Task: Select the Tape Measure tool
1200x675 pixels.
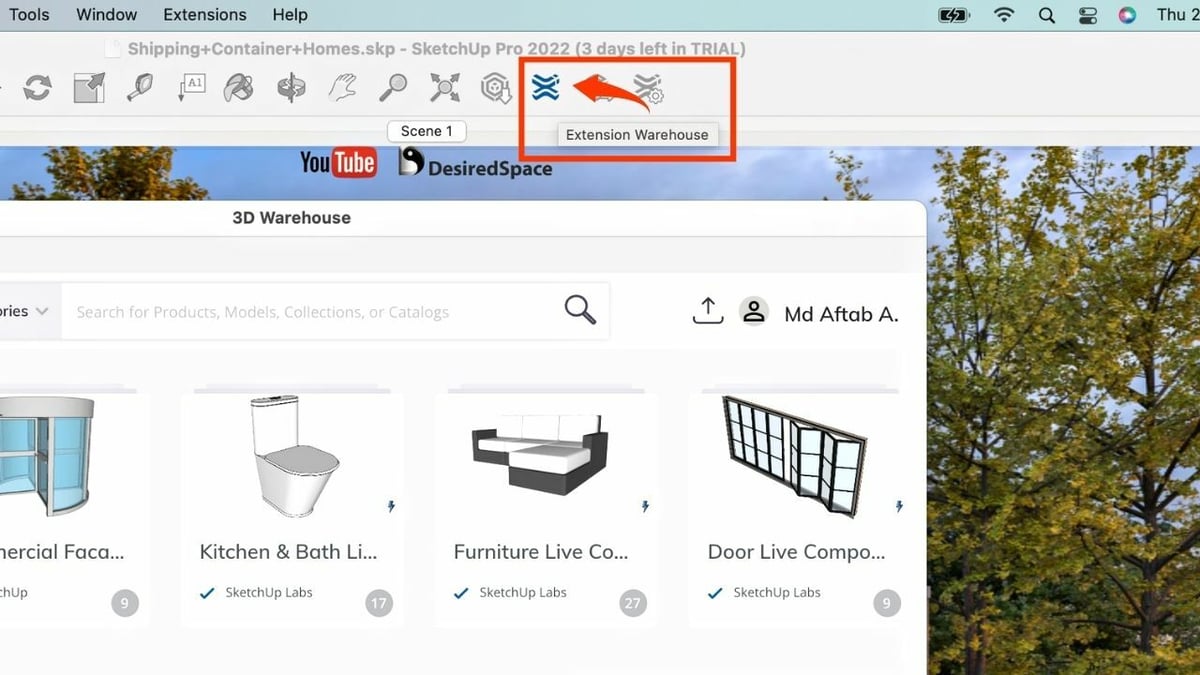Action: tap(139, 88)
